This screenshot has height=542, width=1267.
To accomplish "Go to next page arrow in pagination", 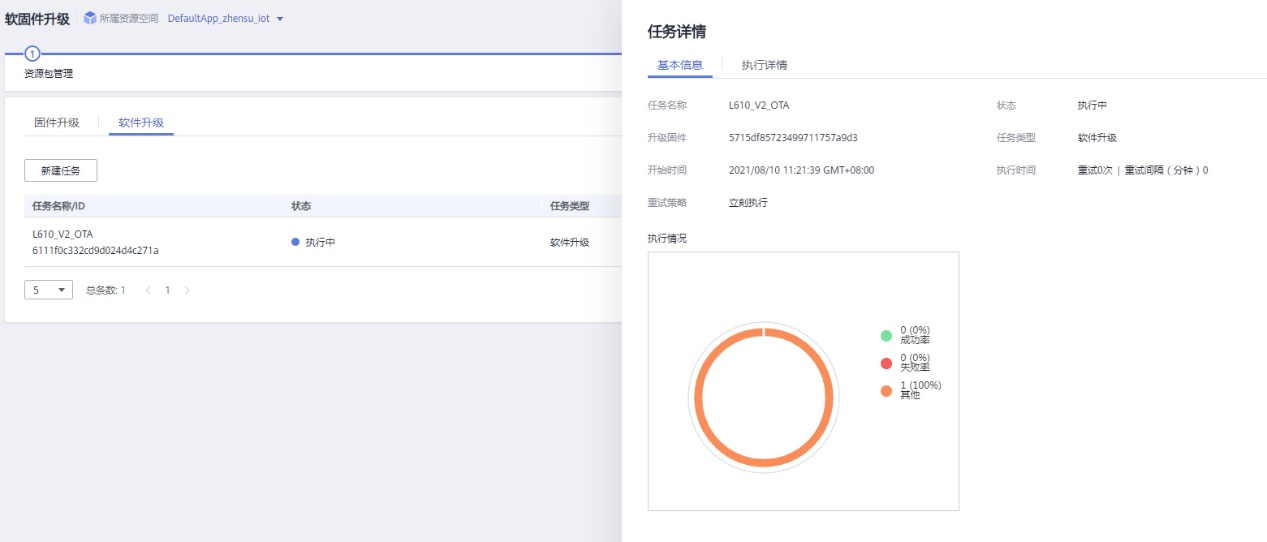I will (x=187, y=290).
